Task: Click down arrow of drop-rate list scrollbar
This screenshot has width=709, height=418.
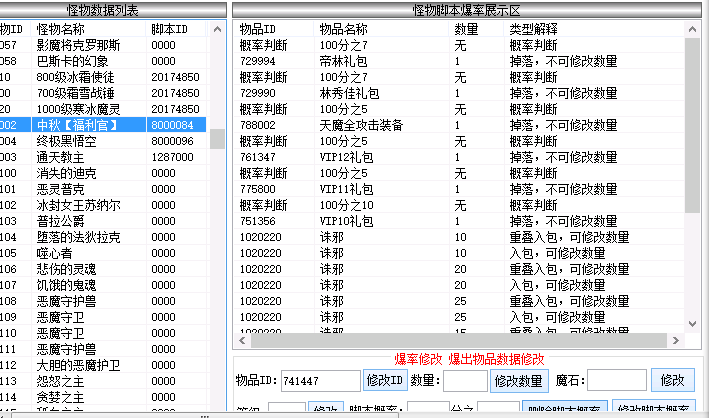Action: point(692,324)
